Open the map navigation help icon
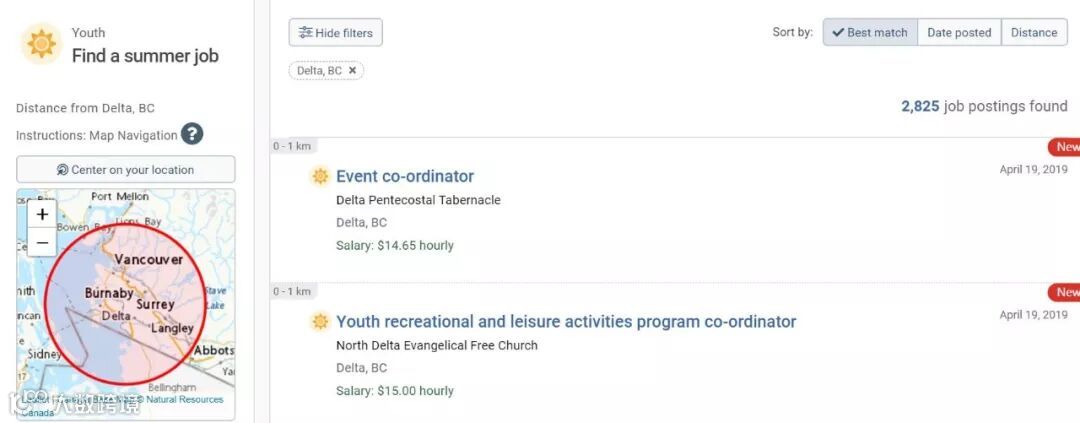Screen dimensions: 1080x423 click(192, 134)
